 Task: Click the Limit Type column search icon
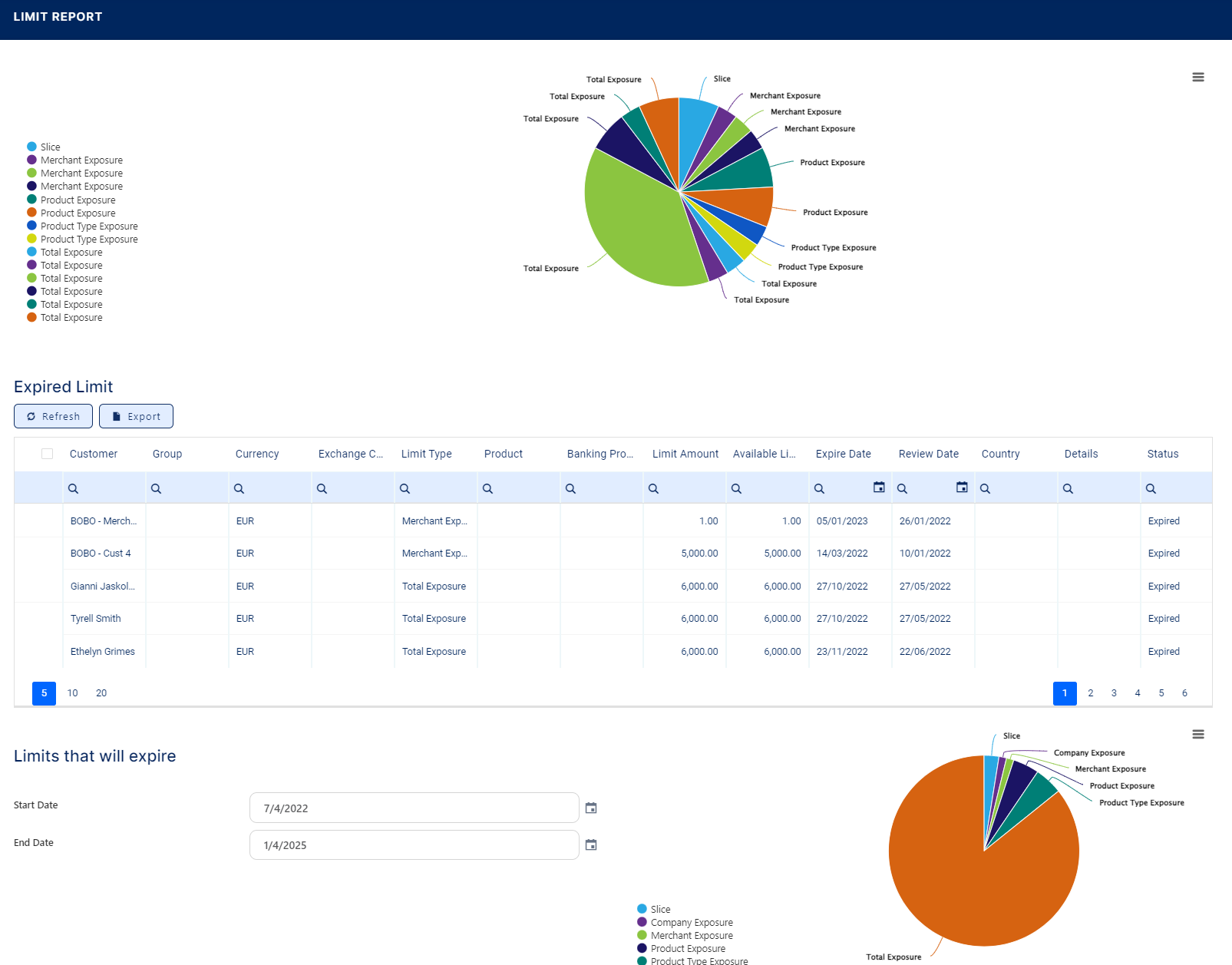[x=405, y=489]
